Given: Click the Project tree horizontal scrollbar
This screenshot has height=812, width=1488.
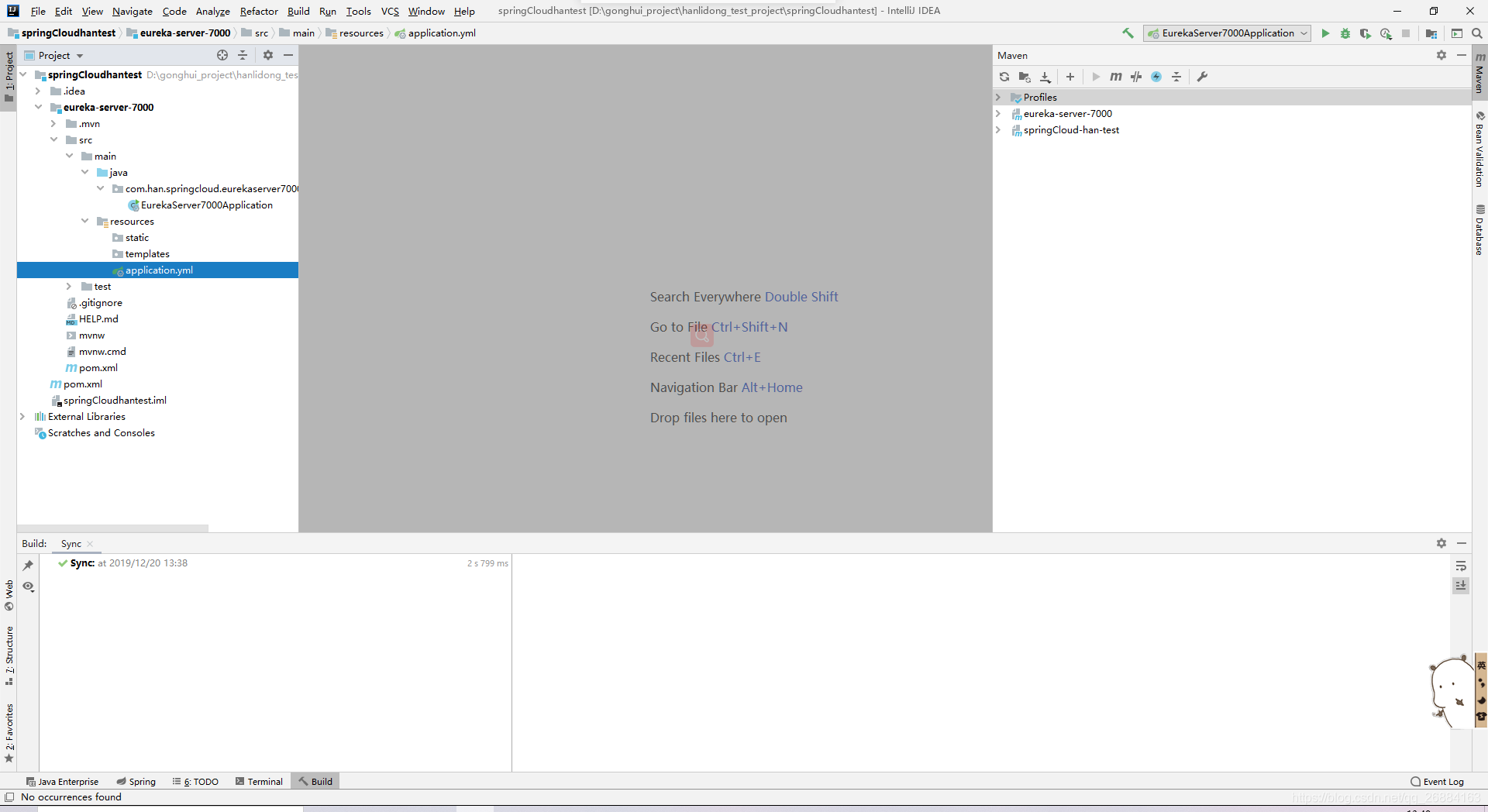Looking at the screenshot, I should tap(112, 528).
